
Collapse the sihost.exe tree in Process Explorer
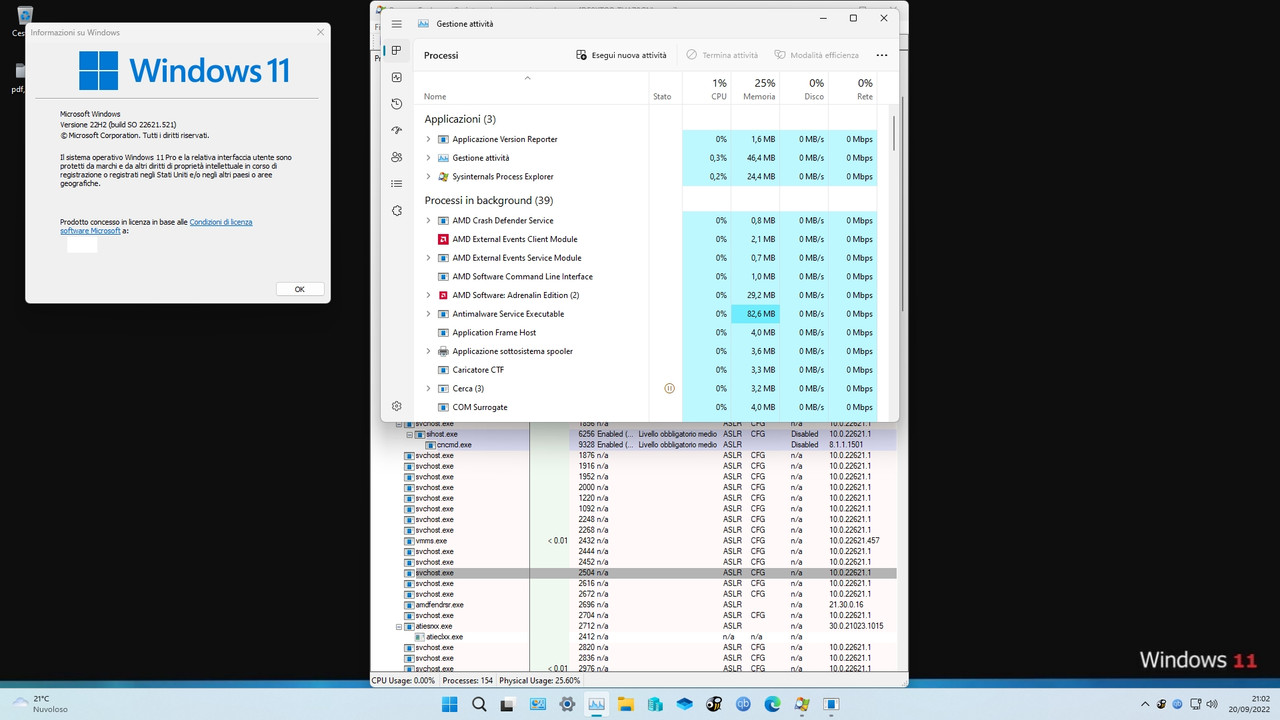[409, 434]
